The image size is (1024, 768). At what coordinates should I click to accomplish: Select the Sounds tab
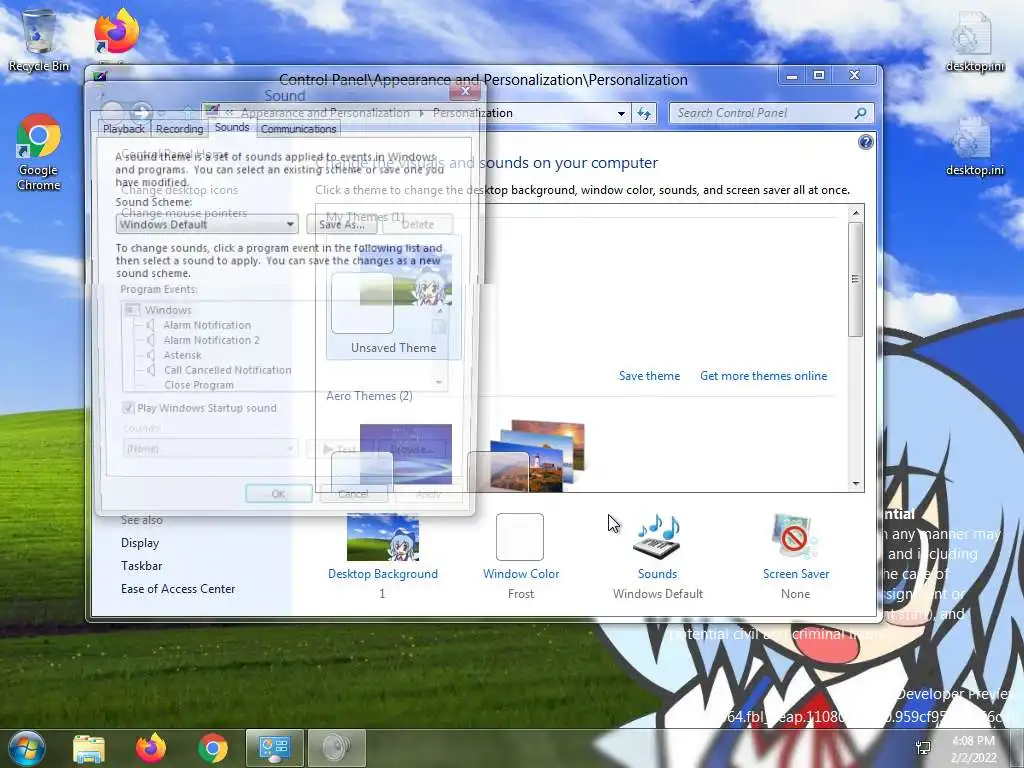pos(232,127)
